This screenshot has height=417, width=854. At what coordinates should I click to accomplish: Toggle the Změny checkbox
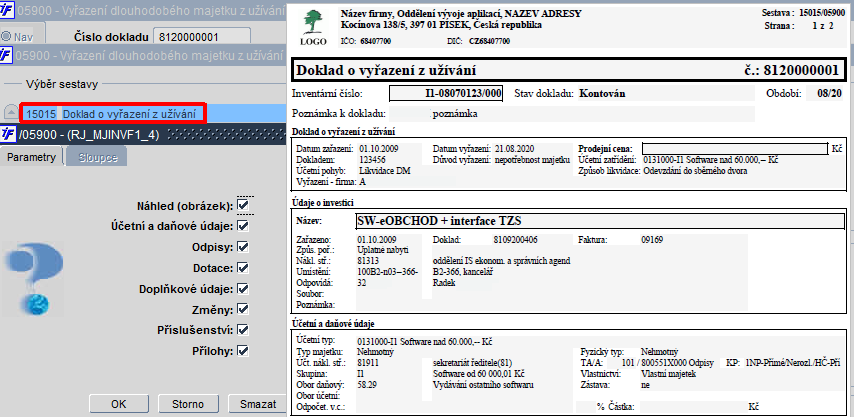point(243,309)
